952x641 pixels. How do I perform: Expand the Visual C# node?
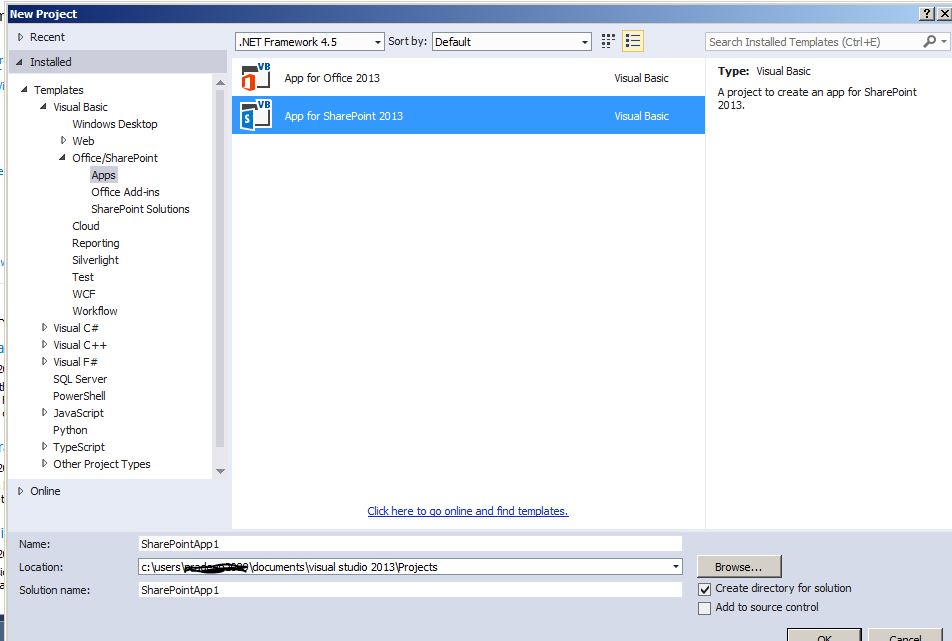click(x=44, y=327)
